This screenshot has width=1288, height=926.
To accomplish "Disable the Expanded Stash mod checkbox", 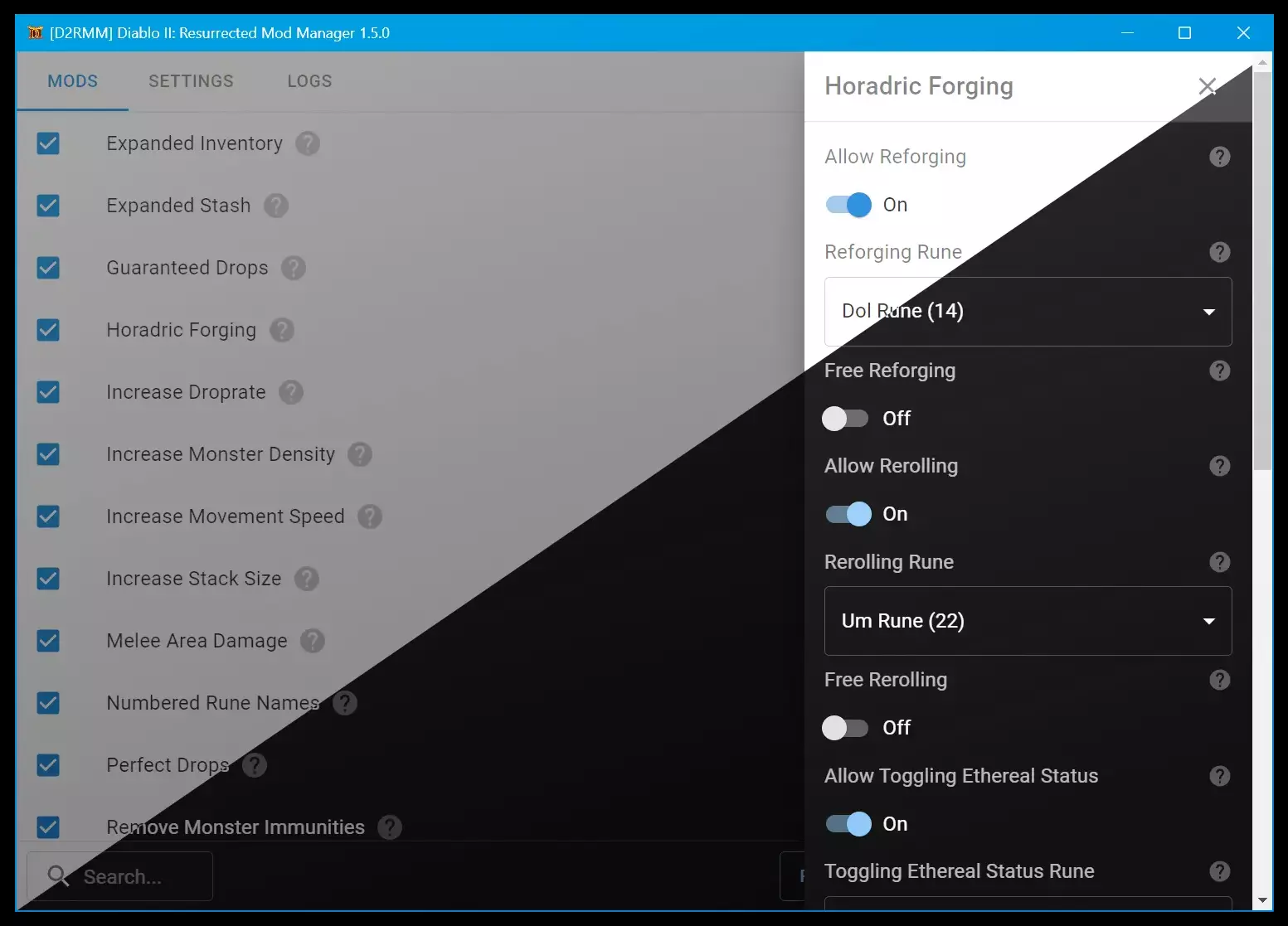I will [x=48, y=206].
